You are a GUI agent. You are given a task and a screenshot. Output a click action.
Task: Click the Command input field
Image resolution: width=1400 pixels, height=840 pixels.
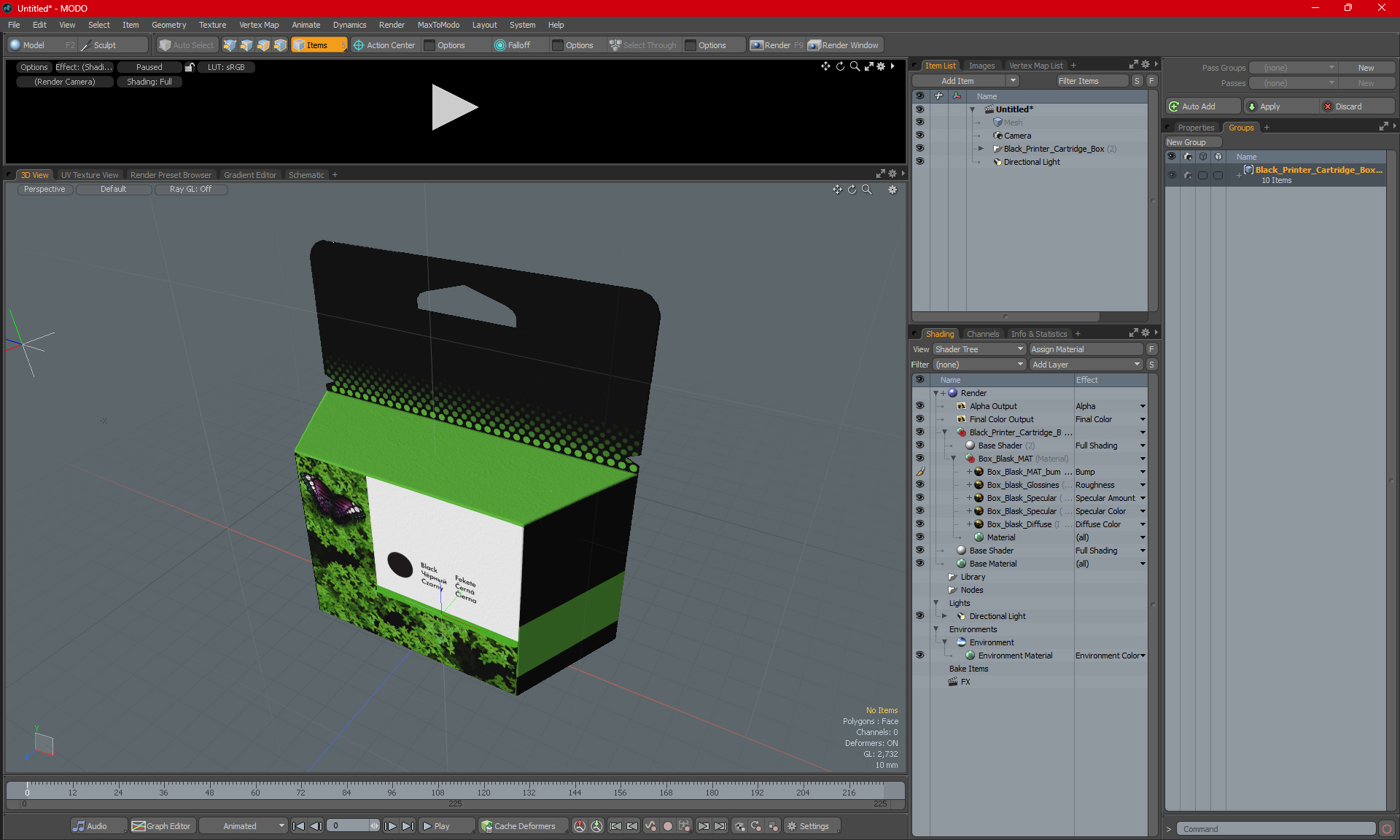click(x=1276, y=829)
